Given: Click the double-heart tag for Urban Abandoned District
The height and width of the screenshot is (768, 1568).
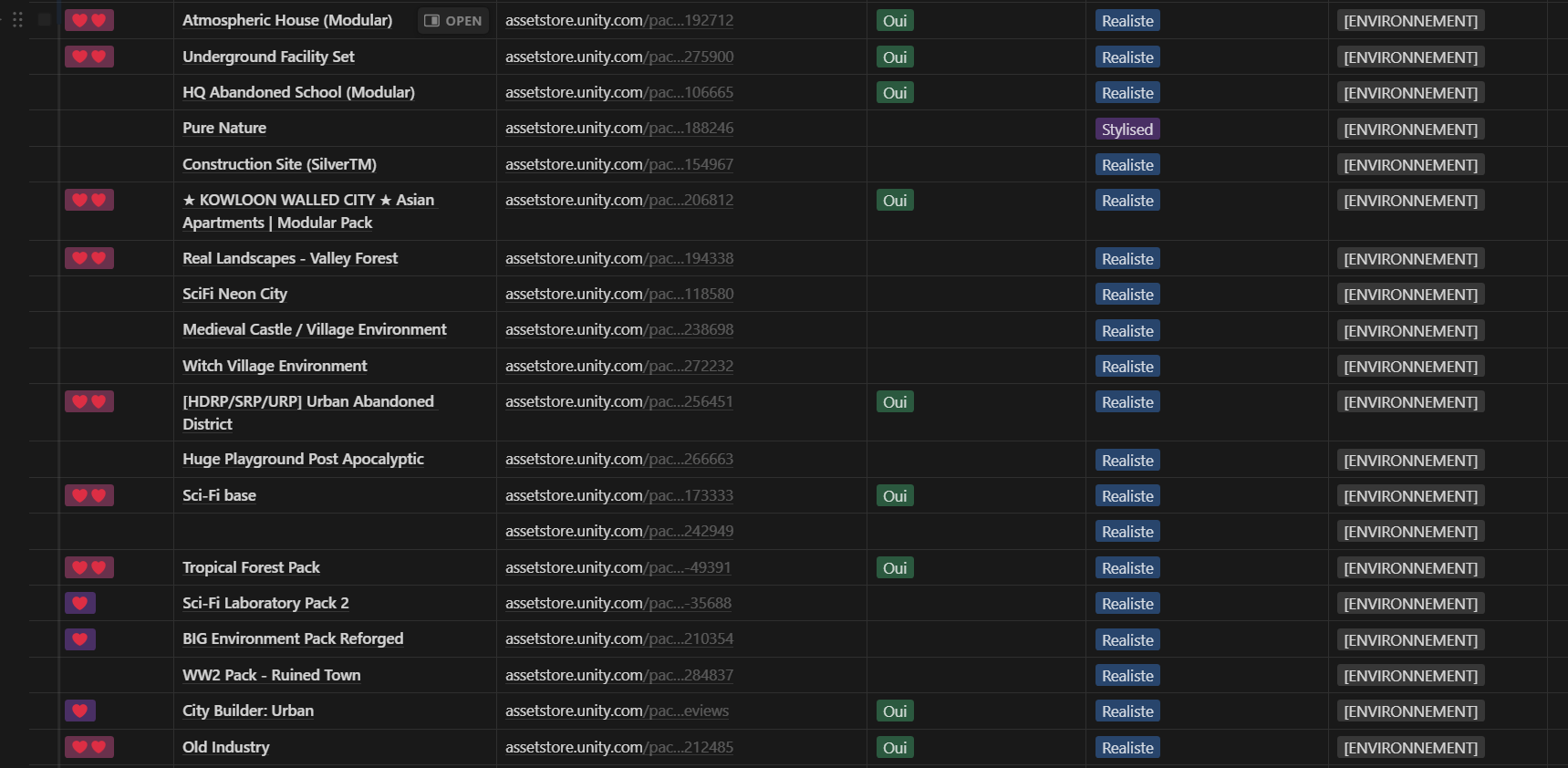Looking at the screenshot, I should (89, 401).
